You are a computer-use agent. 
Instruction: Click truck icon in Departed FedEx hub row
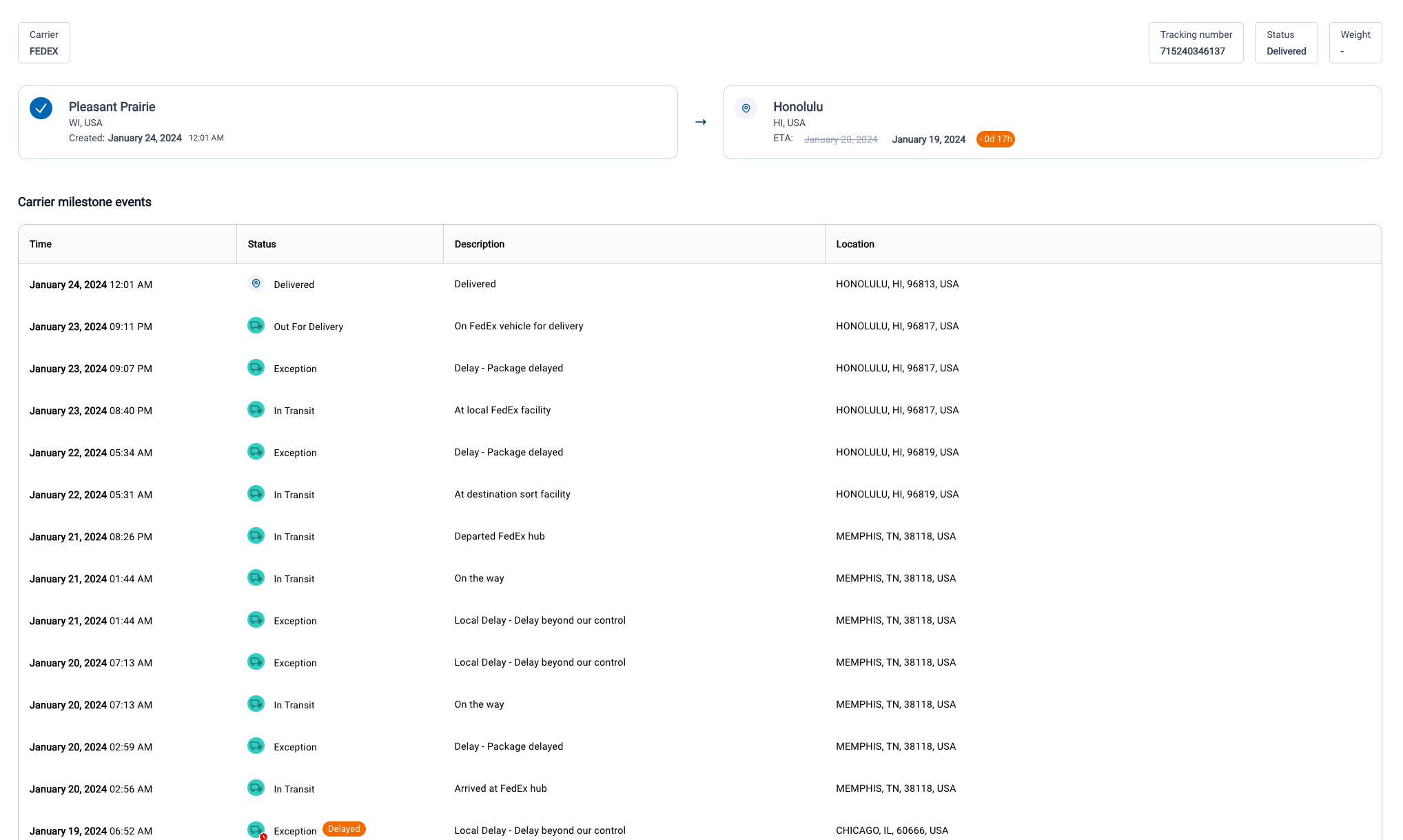point(256,535)
